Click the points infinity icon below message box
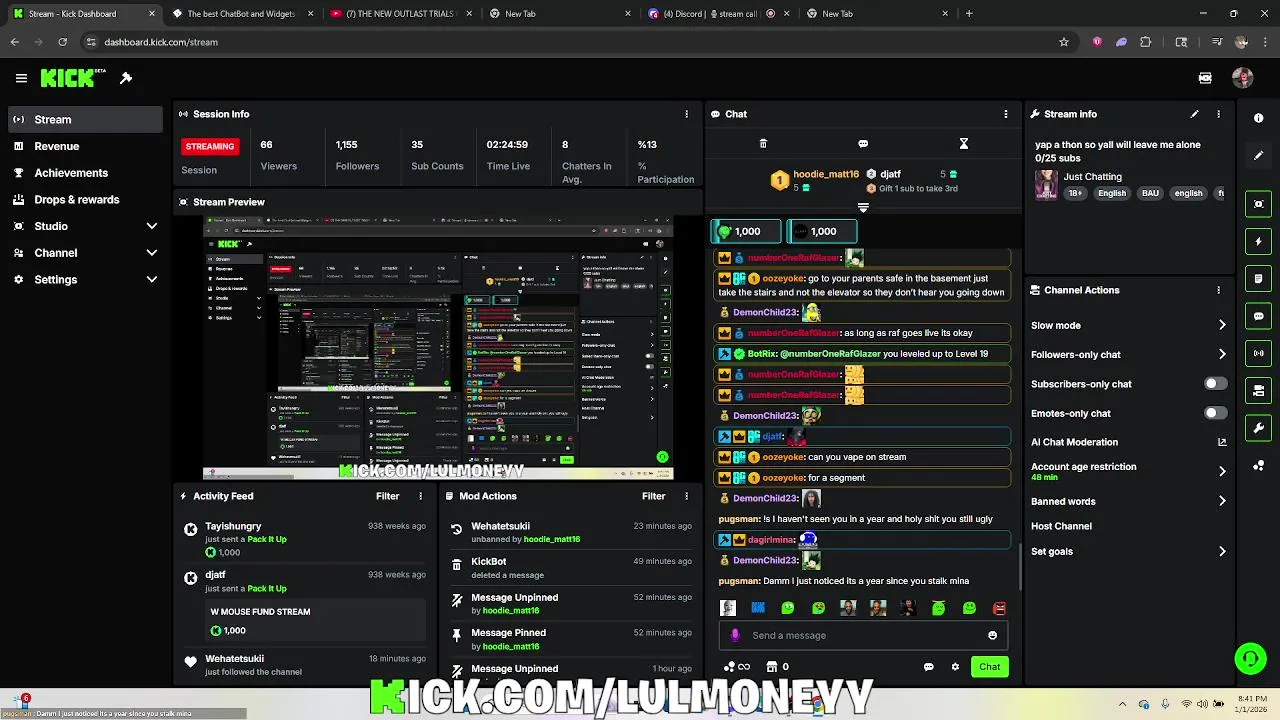1280x720 pixels. (x=736, y=667)
